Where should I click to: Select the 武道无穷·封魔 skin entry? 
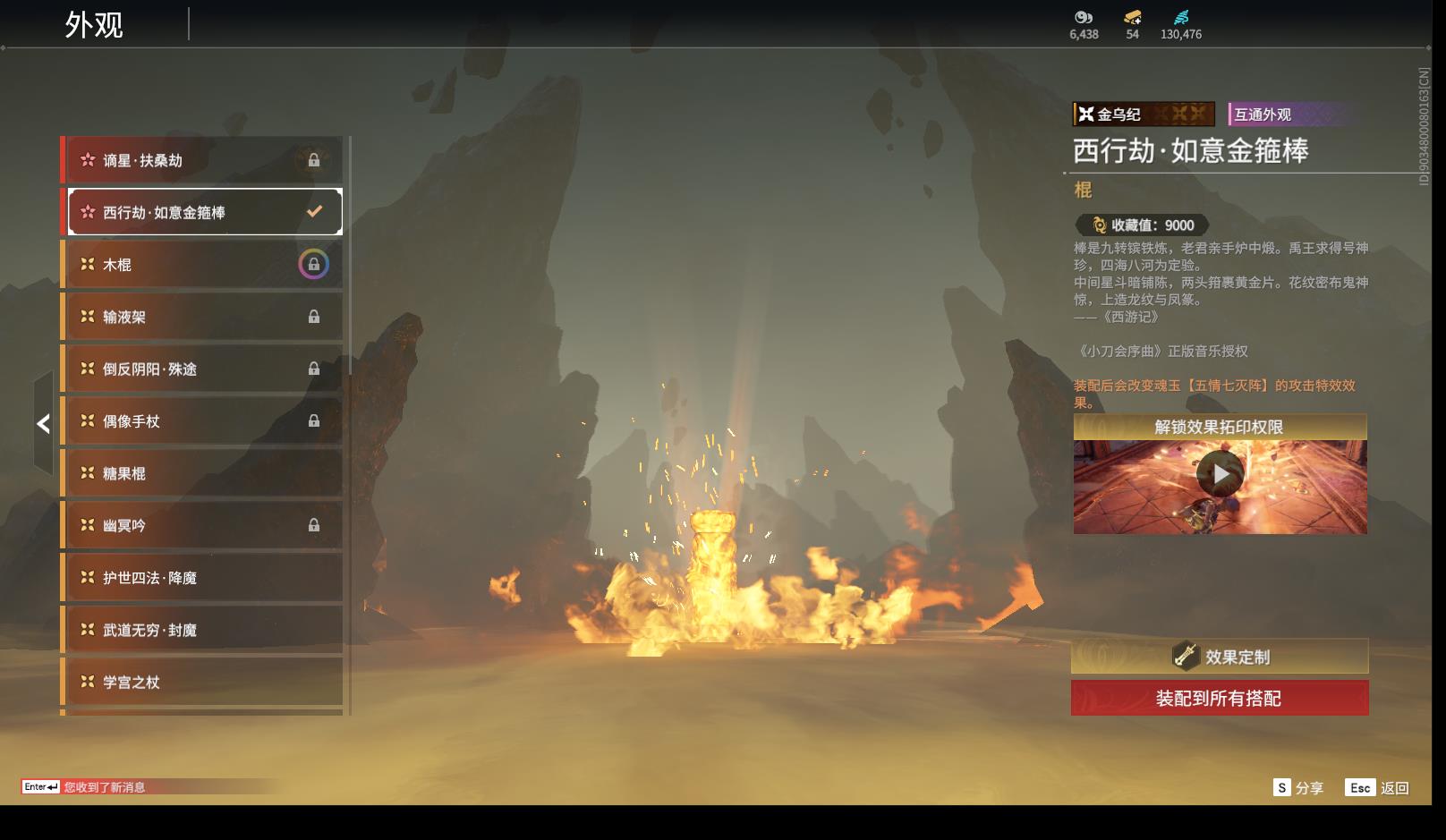click(202, 630)
